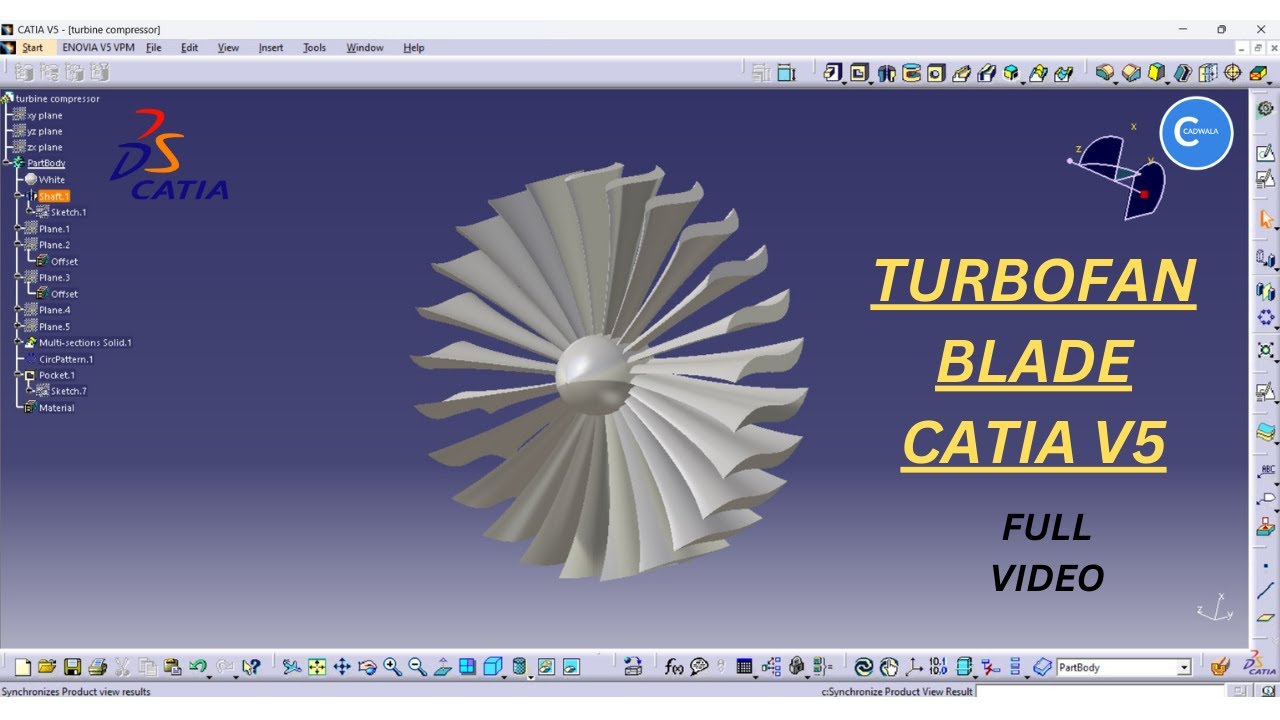The height and width of the screenshot is (720, 1280).
Task: Click the Thread/Tap target icon
Action: coord(1232,72)
